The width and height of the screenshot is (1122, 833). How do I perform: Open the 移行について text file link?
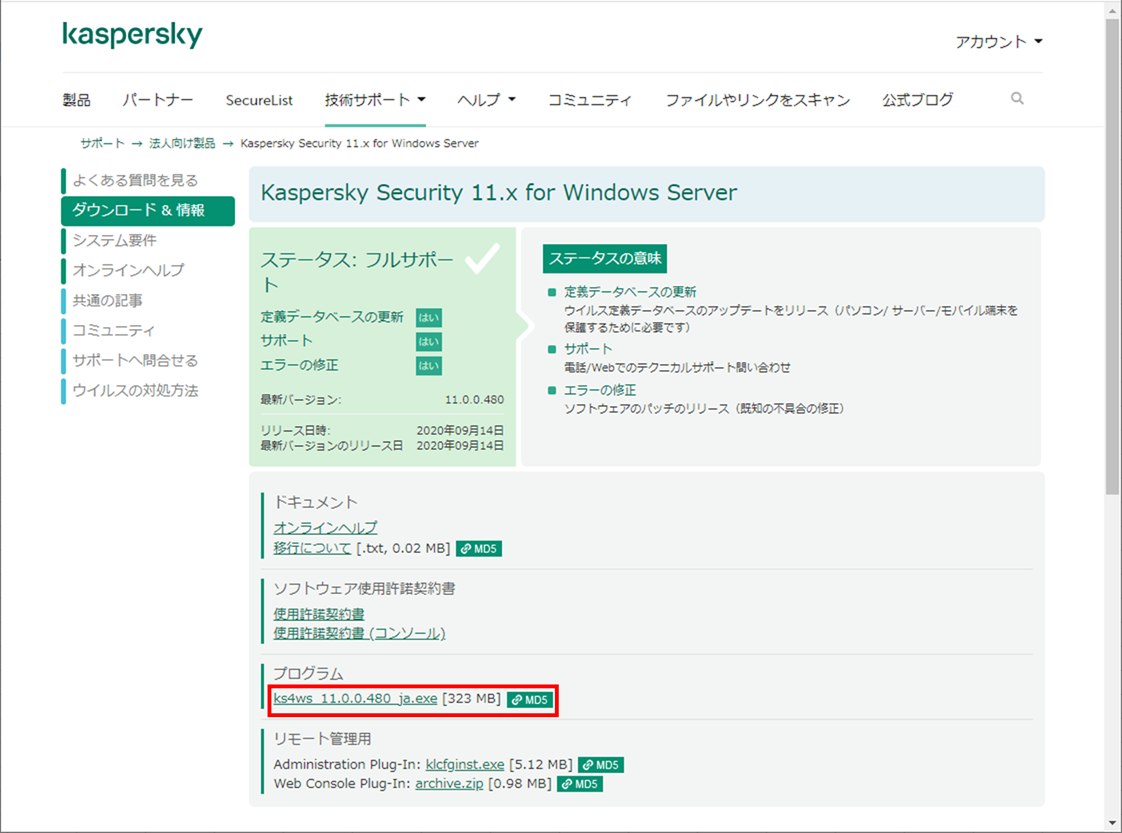312,548
